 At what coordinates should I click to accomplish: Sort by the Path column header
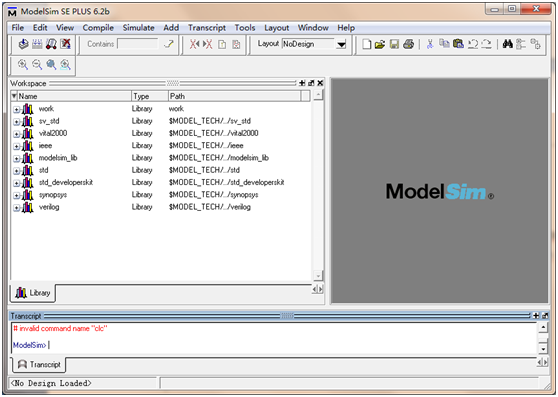234,96
